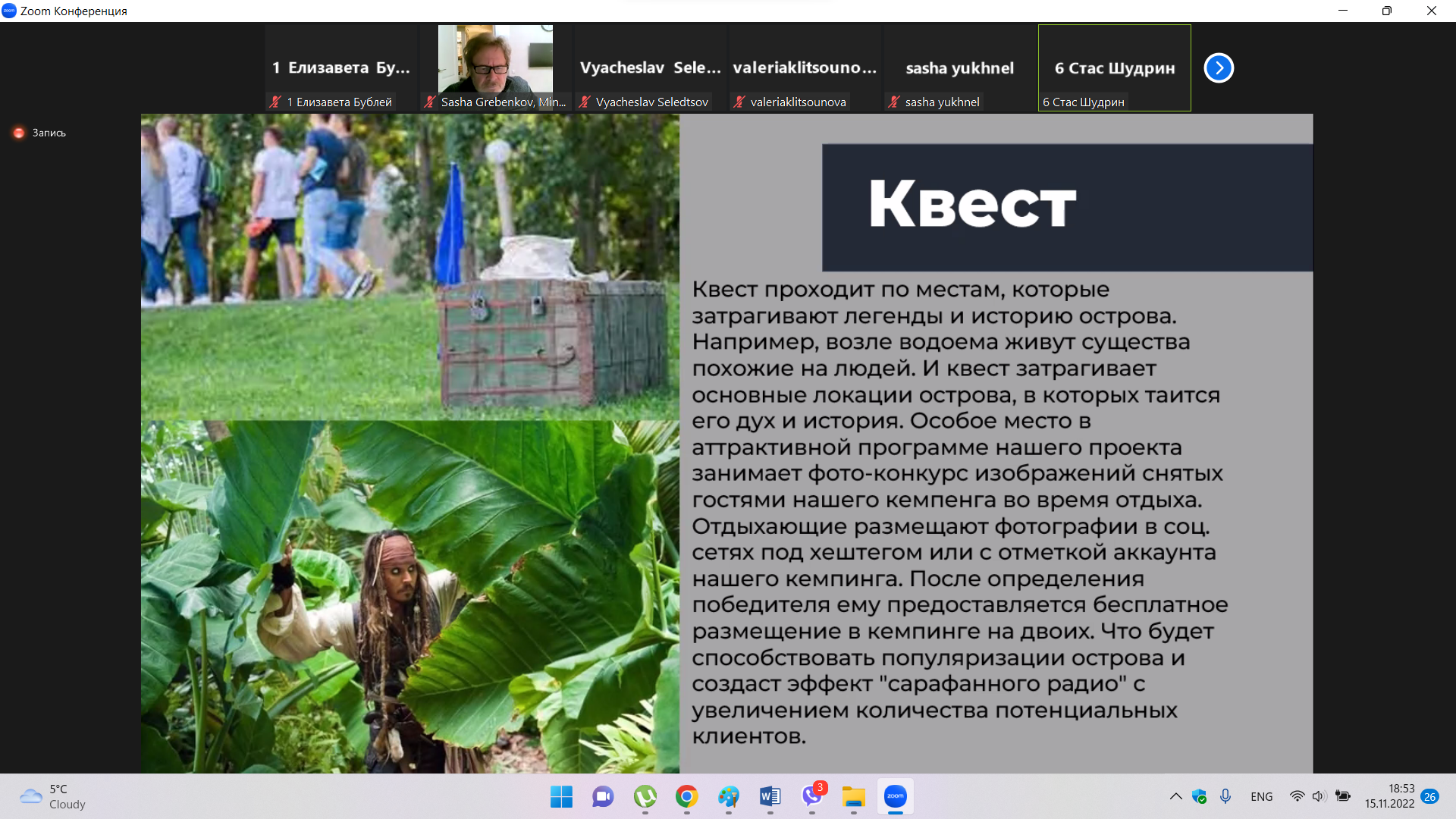Viewport: 1456px width, 819px height.
Task: Open the Teams Chat taskbar icon
Action: pos(603,796)
